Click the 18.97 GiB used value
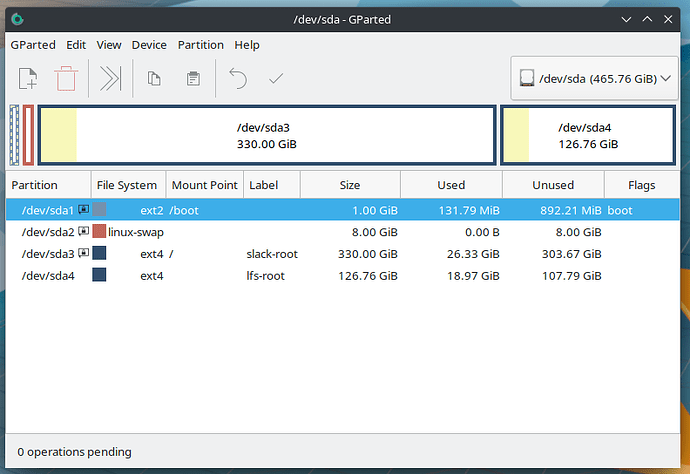The width and height of the screenshot is (690, 474). 473,276
